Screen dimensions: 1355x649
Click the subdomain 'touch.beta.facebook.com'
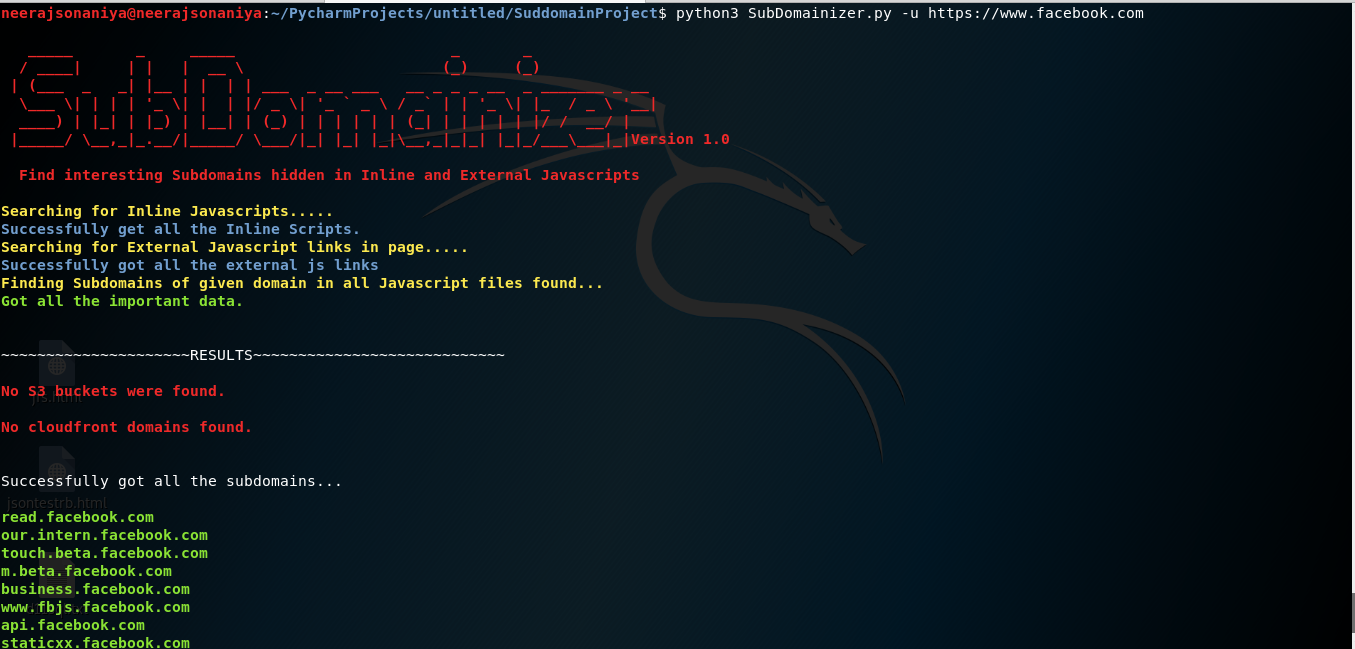pos(104,553)
